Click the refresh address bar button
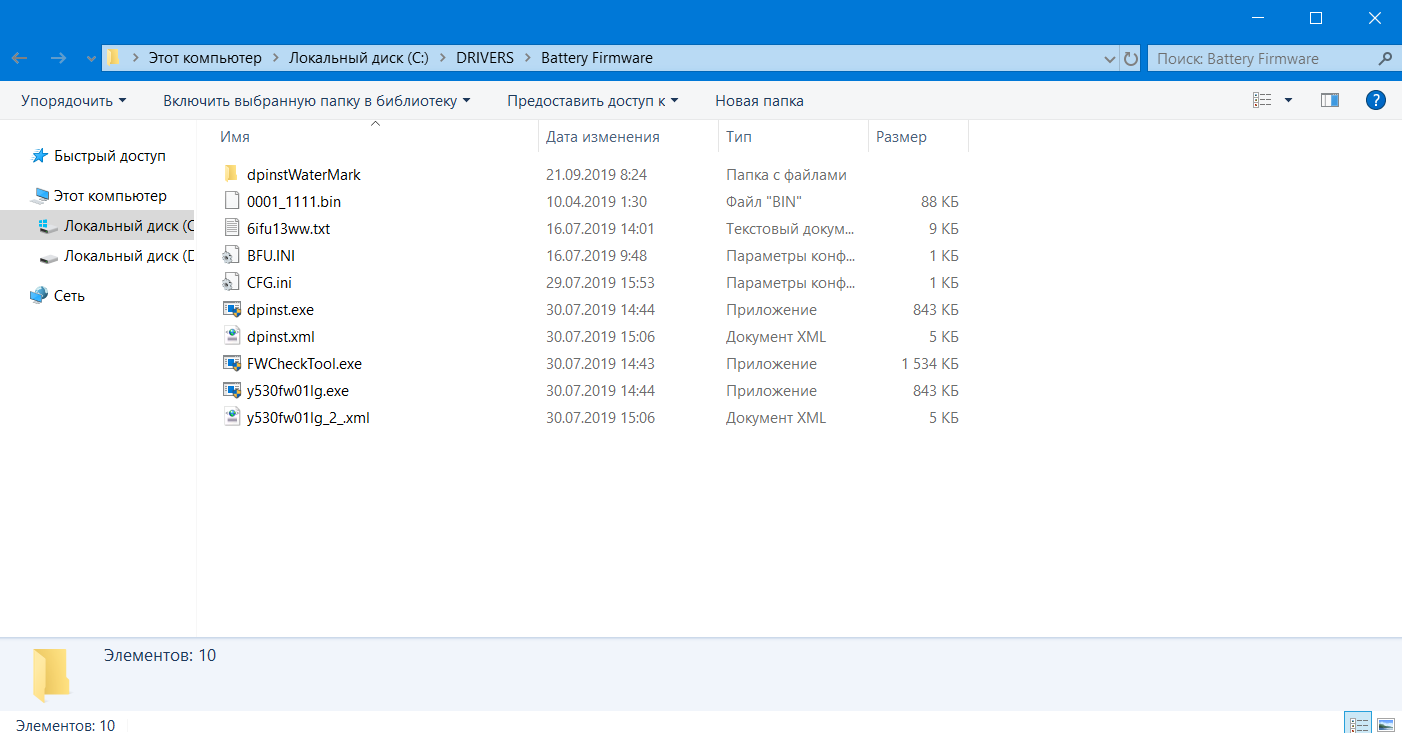The width and height of the screenshot is (1402, 733). coord(1131,59)
